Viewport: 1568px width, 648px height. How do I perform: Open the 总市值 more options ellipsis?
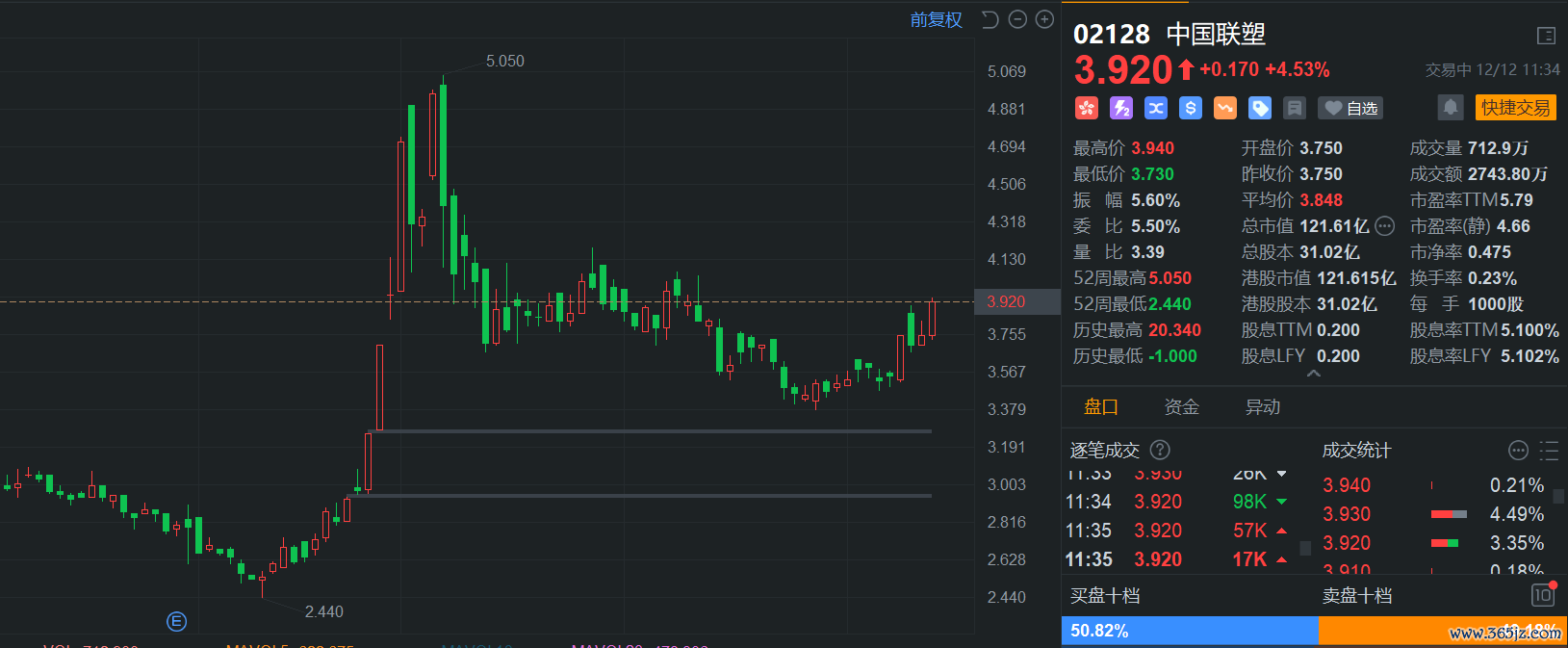[x=1385, y=226]
